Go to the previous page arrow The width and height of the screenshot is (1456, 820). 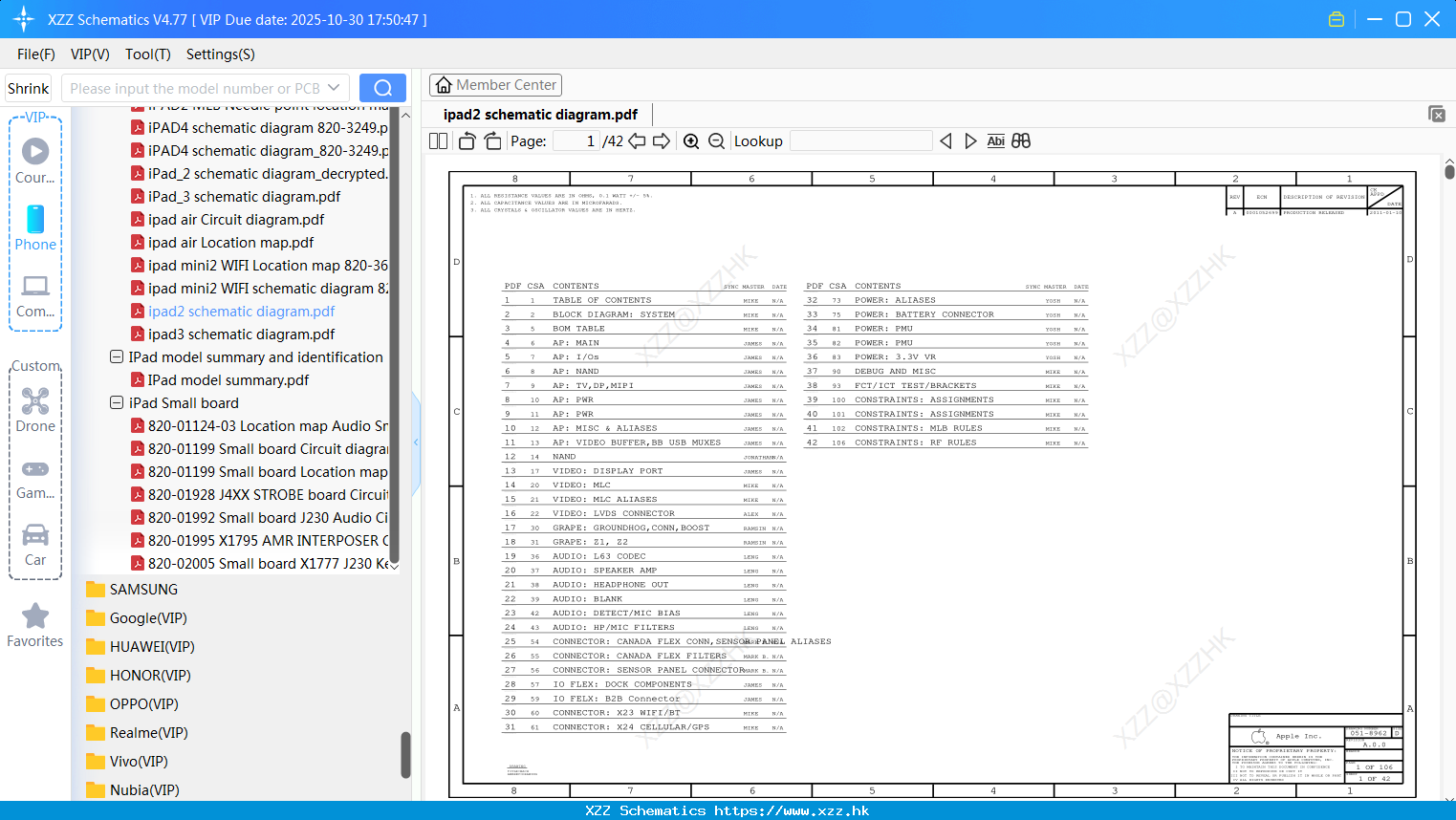[x=637, y=140]
